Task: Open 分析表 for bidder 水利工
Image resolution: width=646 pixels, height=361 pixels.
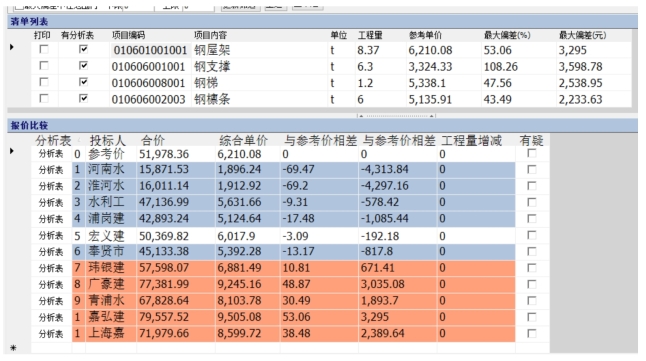Action: pos(51,203)
